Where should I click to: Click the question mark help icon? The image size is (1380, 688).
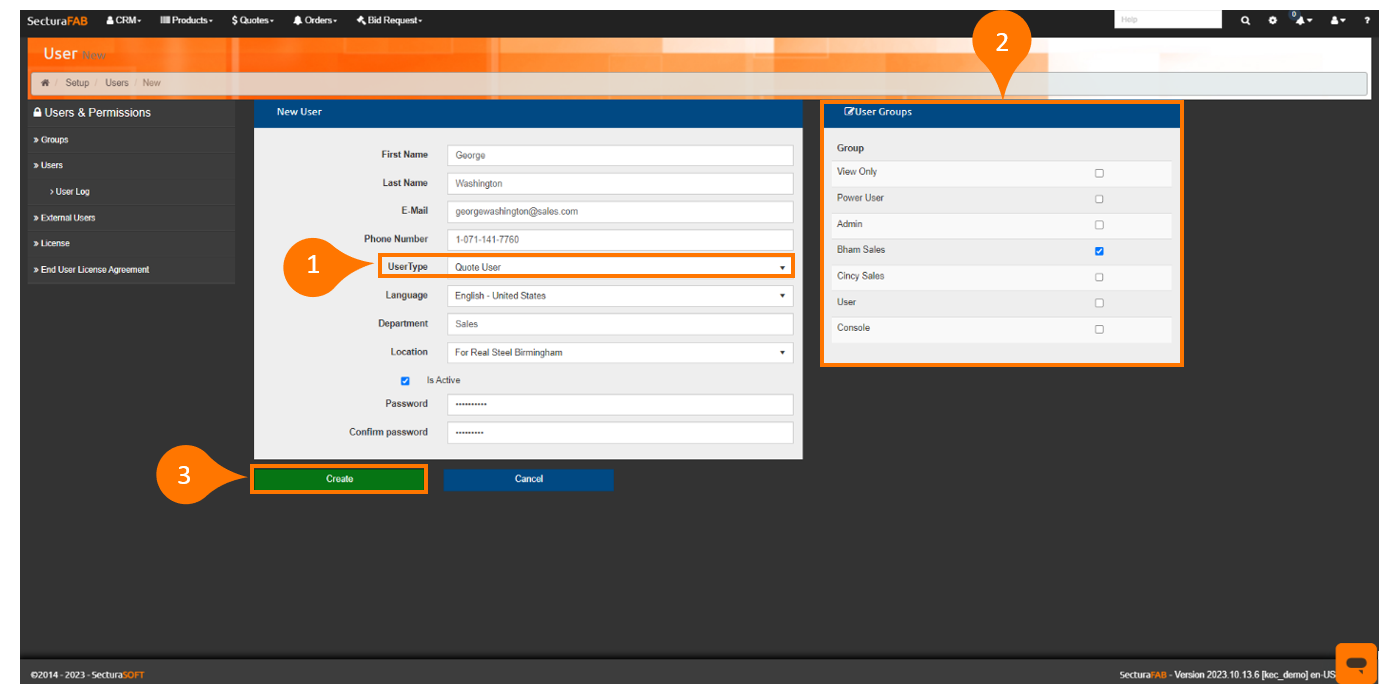1366,20
